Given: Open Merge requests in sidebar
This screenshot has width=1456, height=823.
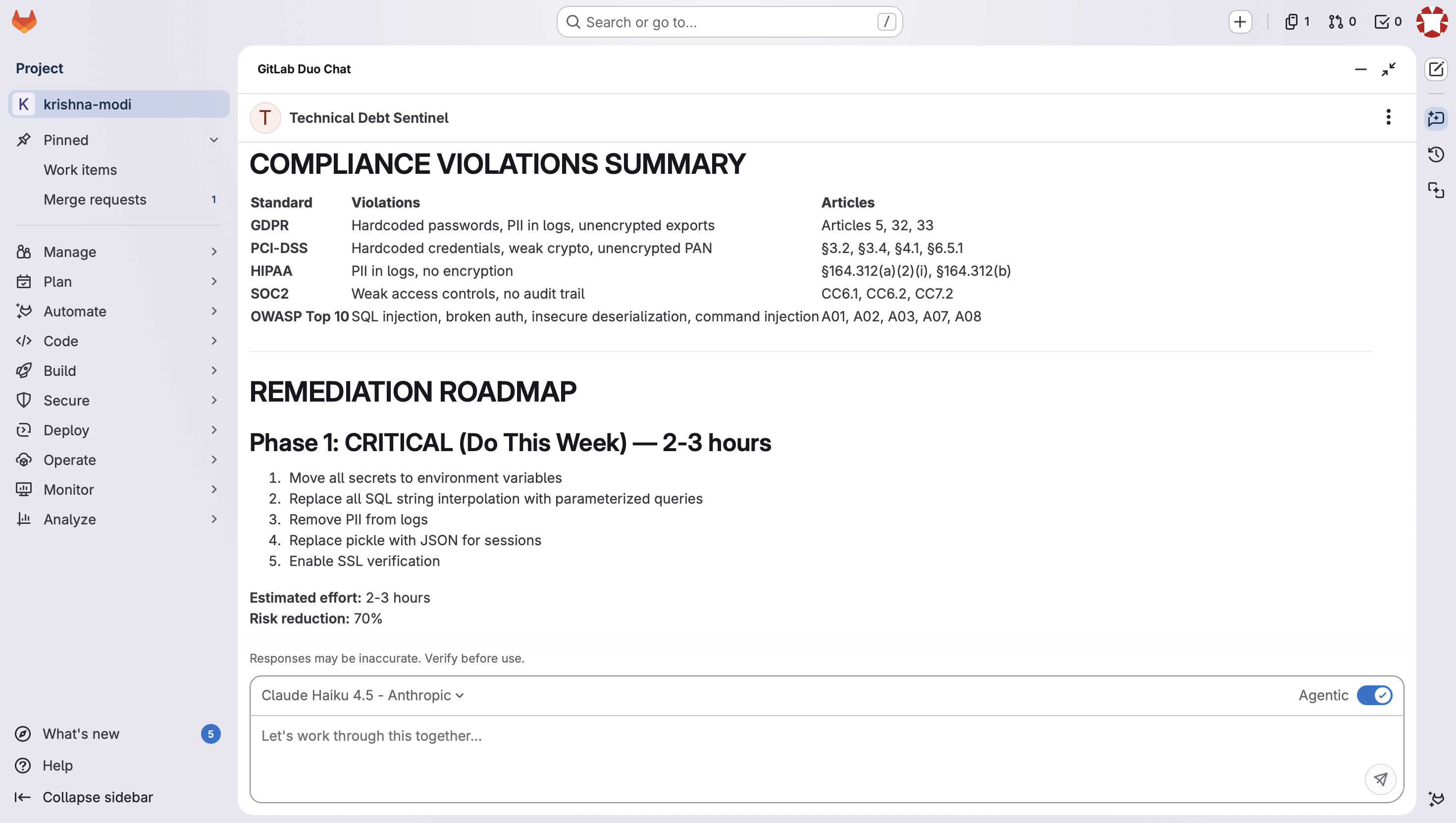Looking at the screenshot, I should [95, 199].
